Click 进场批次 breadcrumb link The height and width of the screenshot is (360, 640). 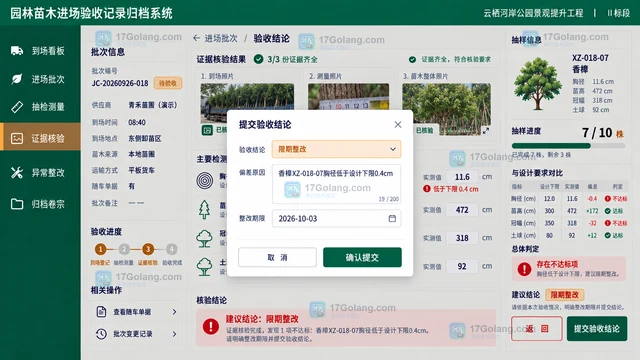[x=221, y=38]
